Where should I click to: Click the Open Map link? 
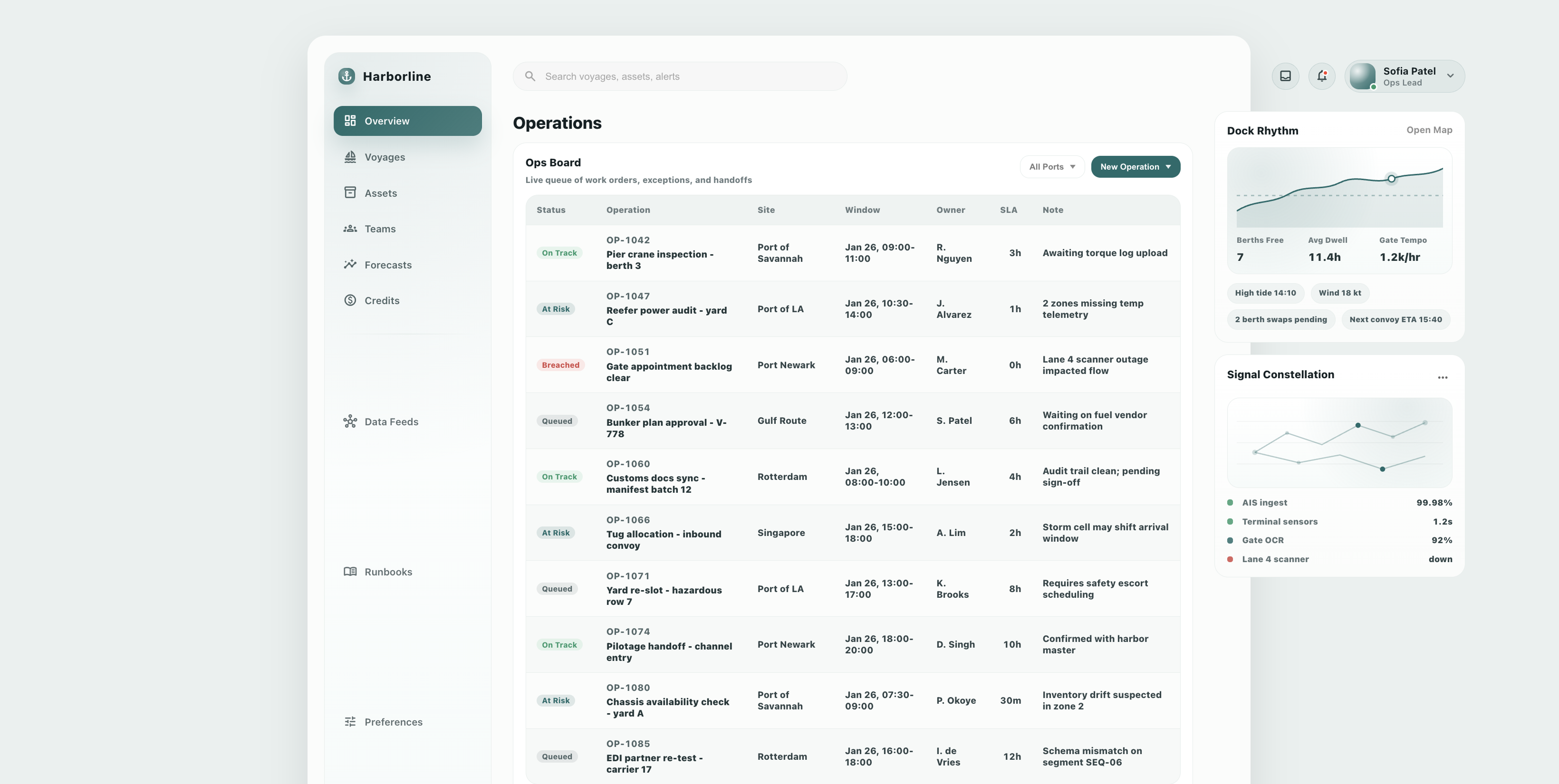pyautogui.click(x=1429, y=130)
